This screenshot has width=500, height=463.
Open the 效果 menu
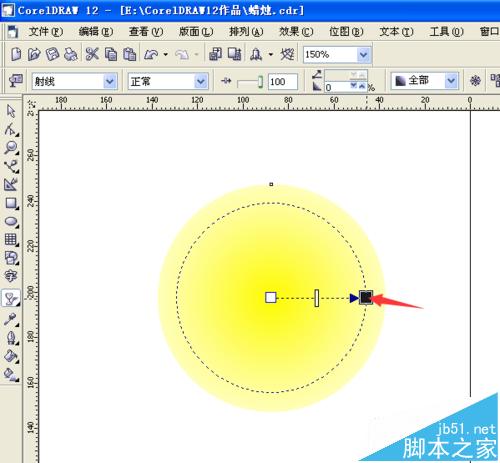[x=296, y=32]
